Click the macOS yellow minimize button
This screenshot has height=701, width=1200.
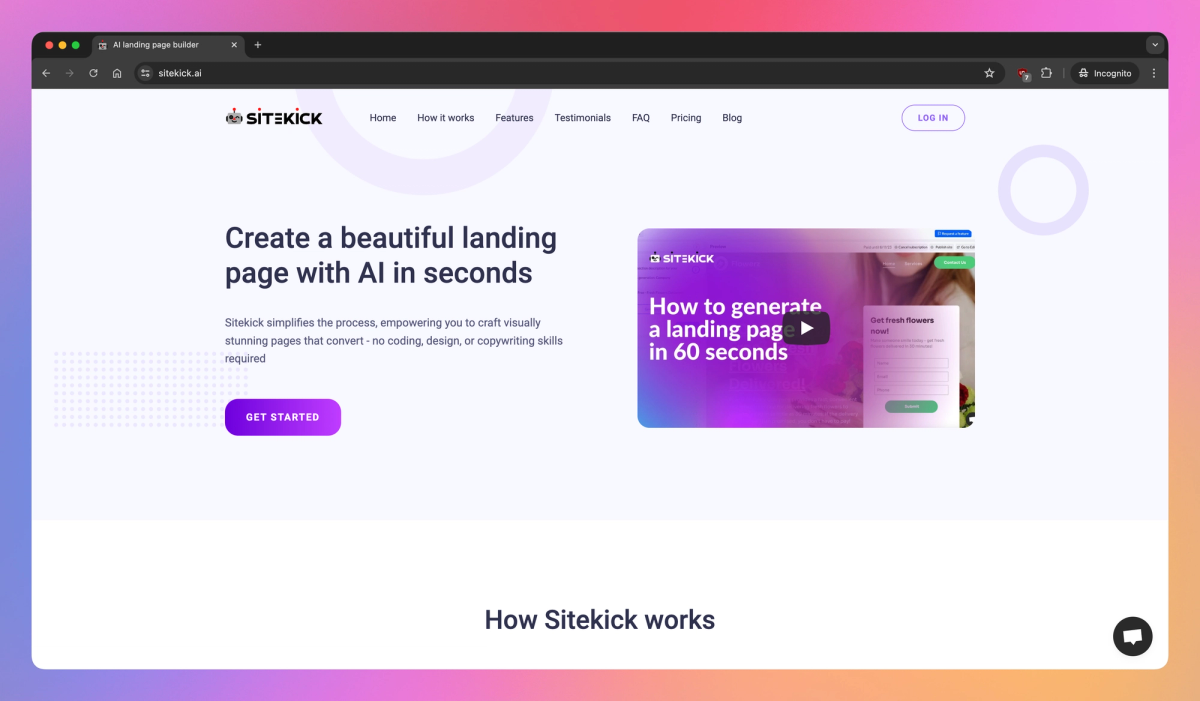pyautogui.click(x=62, y=45)
